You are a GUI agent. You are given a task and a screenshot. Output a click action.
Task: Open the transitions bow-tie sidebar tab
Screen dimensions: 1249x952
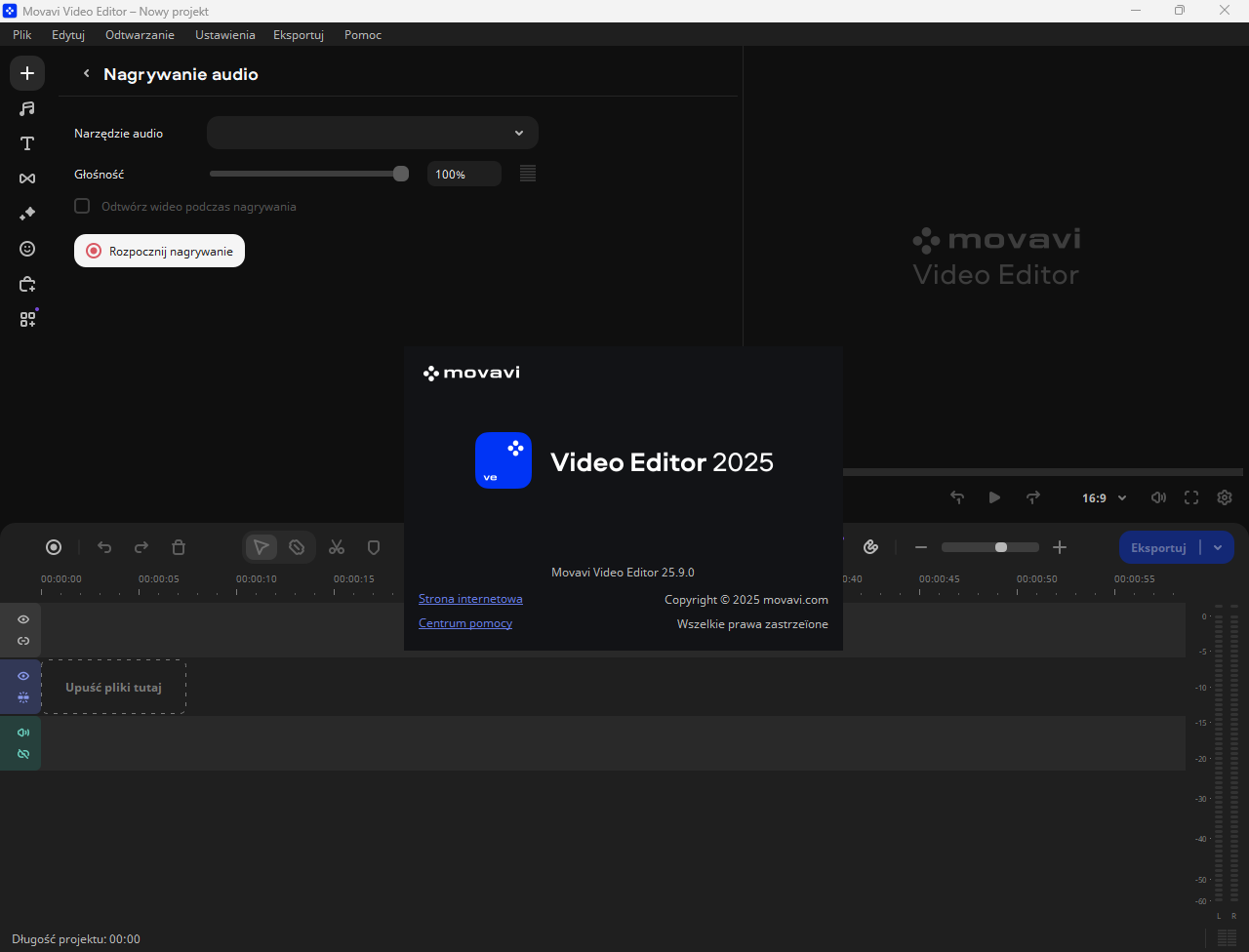(x=27, y=178)
